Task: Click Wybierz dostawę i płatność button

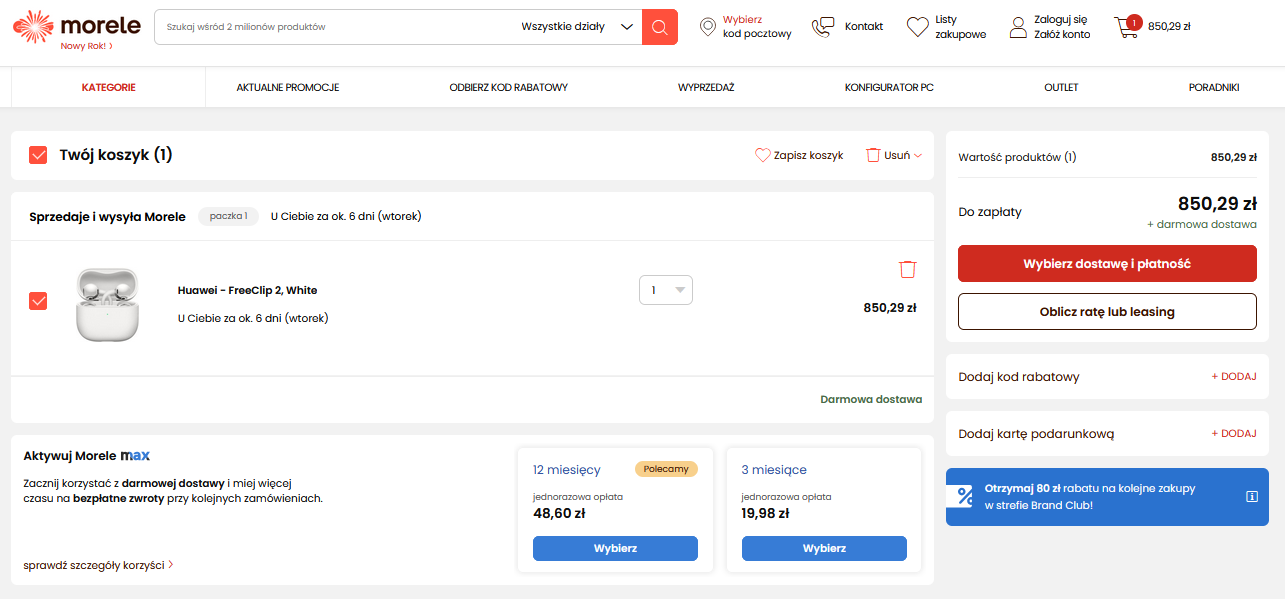Action: point(1107,264)
